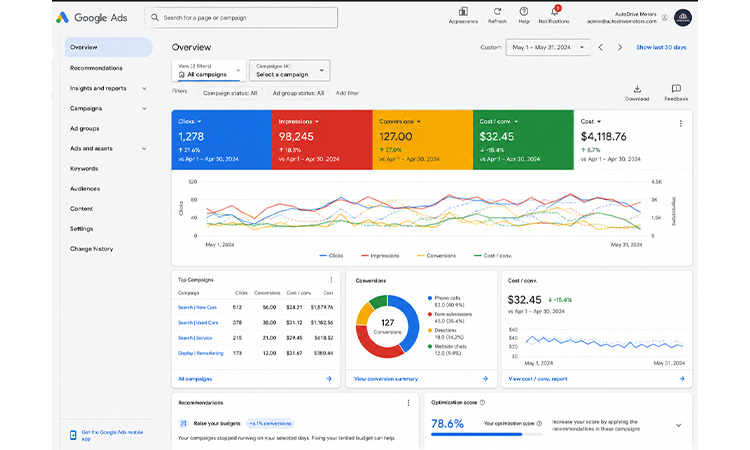
Task: Open Change history page
Action: tap(92, 249)
